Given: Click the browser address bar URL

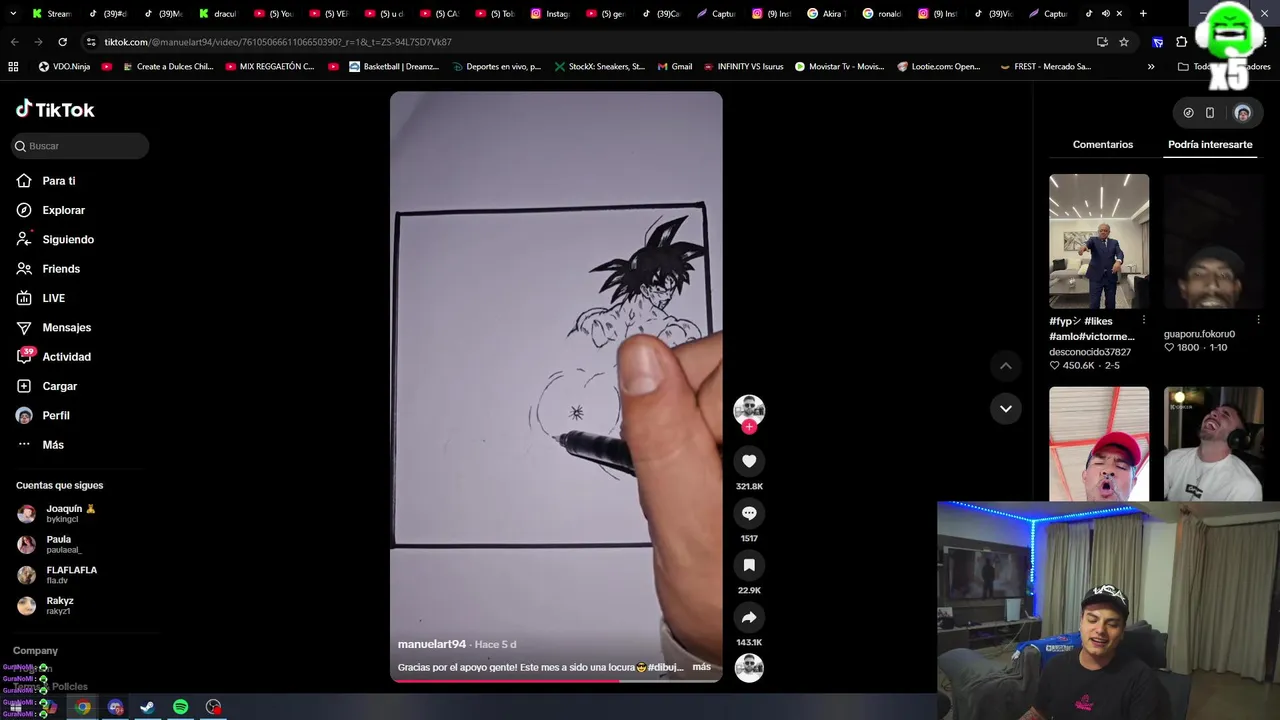Looking at the screenshot, I should (x=278, y=42).
